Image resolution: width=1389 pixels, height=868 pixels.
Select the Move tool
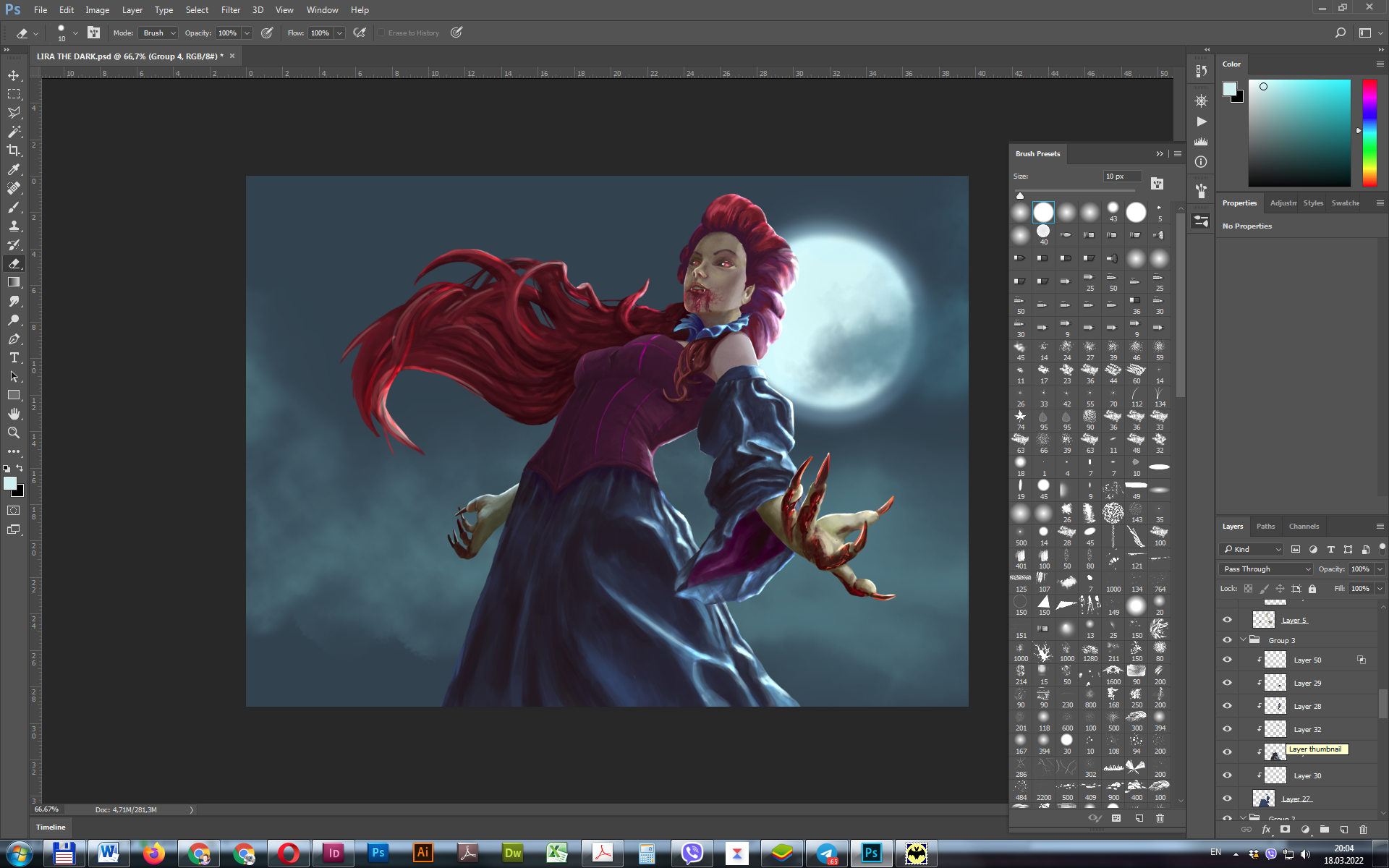pos(14,75)
